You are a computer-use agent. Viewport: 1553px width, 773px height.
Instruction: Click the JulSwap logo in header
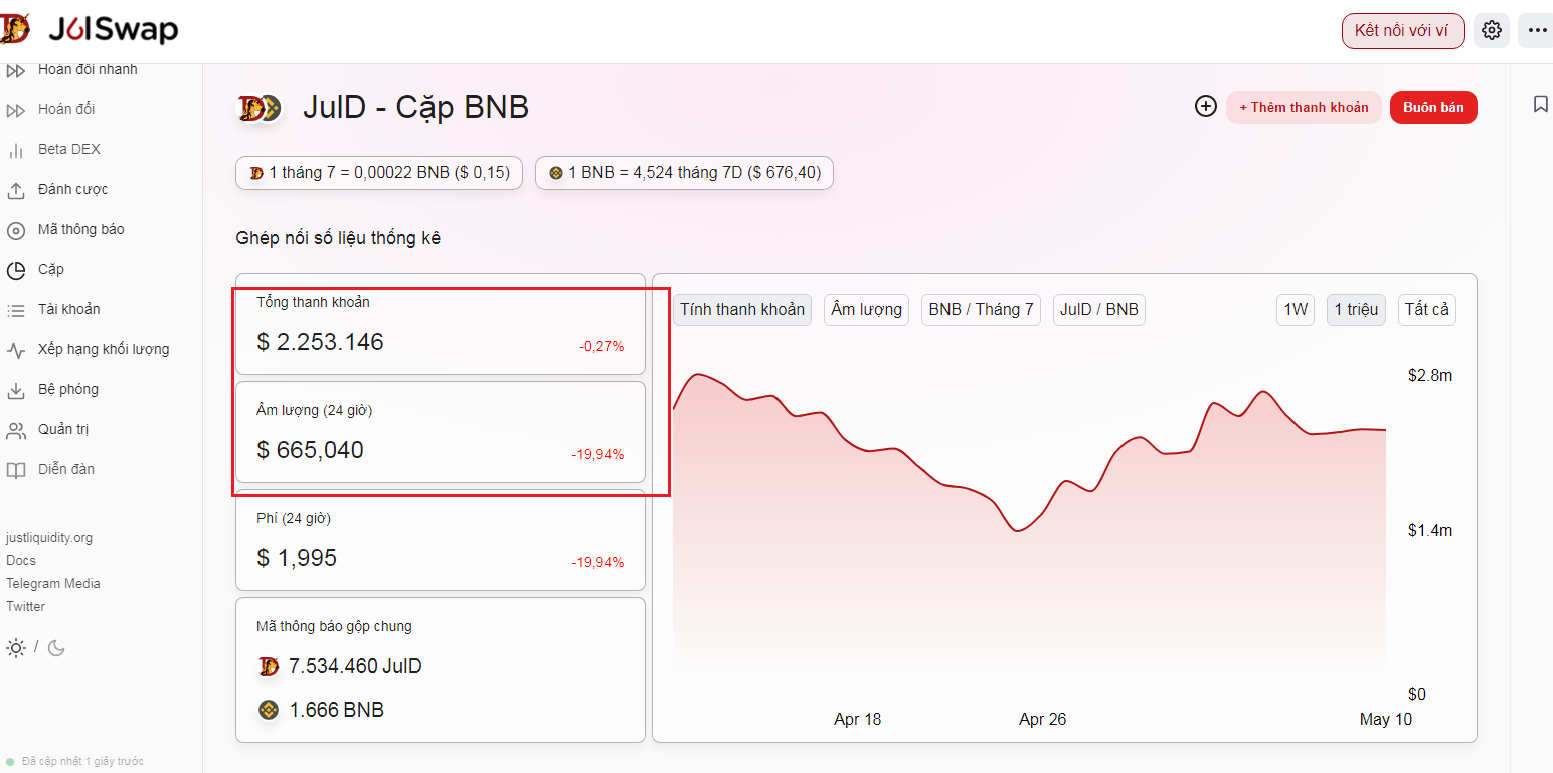pos(90,30)
